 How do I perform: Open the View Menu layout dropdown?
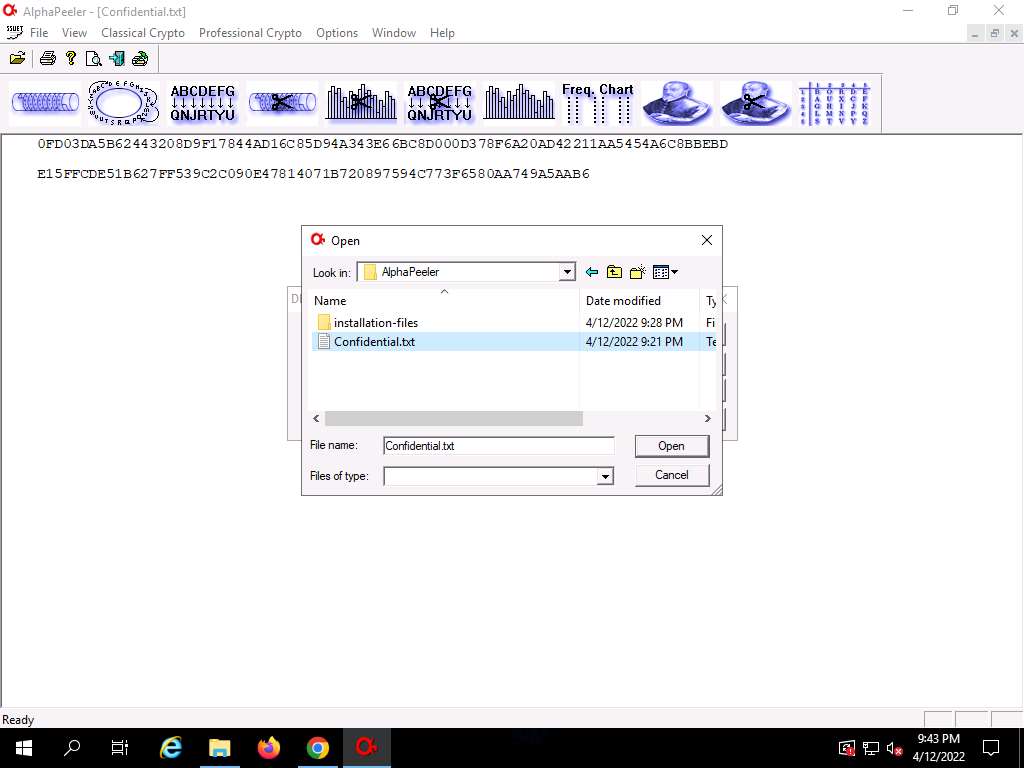click(x=665, y=272)
